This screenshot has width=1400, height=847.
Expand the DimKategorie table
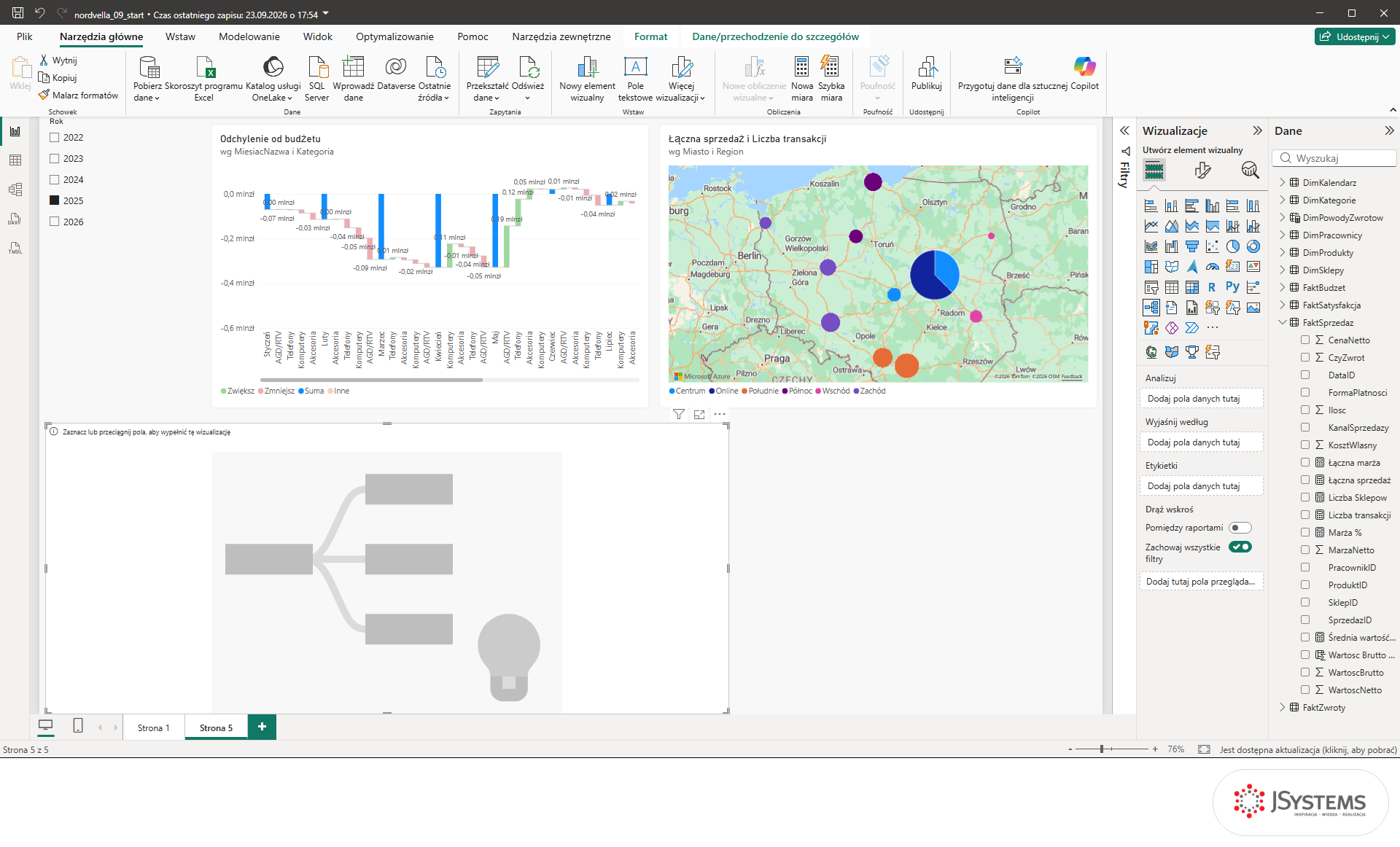(x=1283, y=200)
